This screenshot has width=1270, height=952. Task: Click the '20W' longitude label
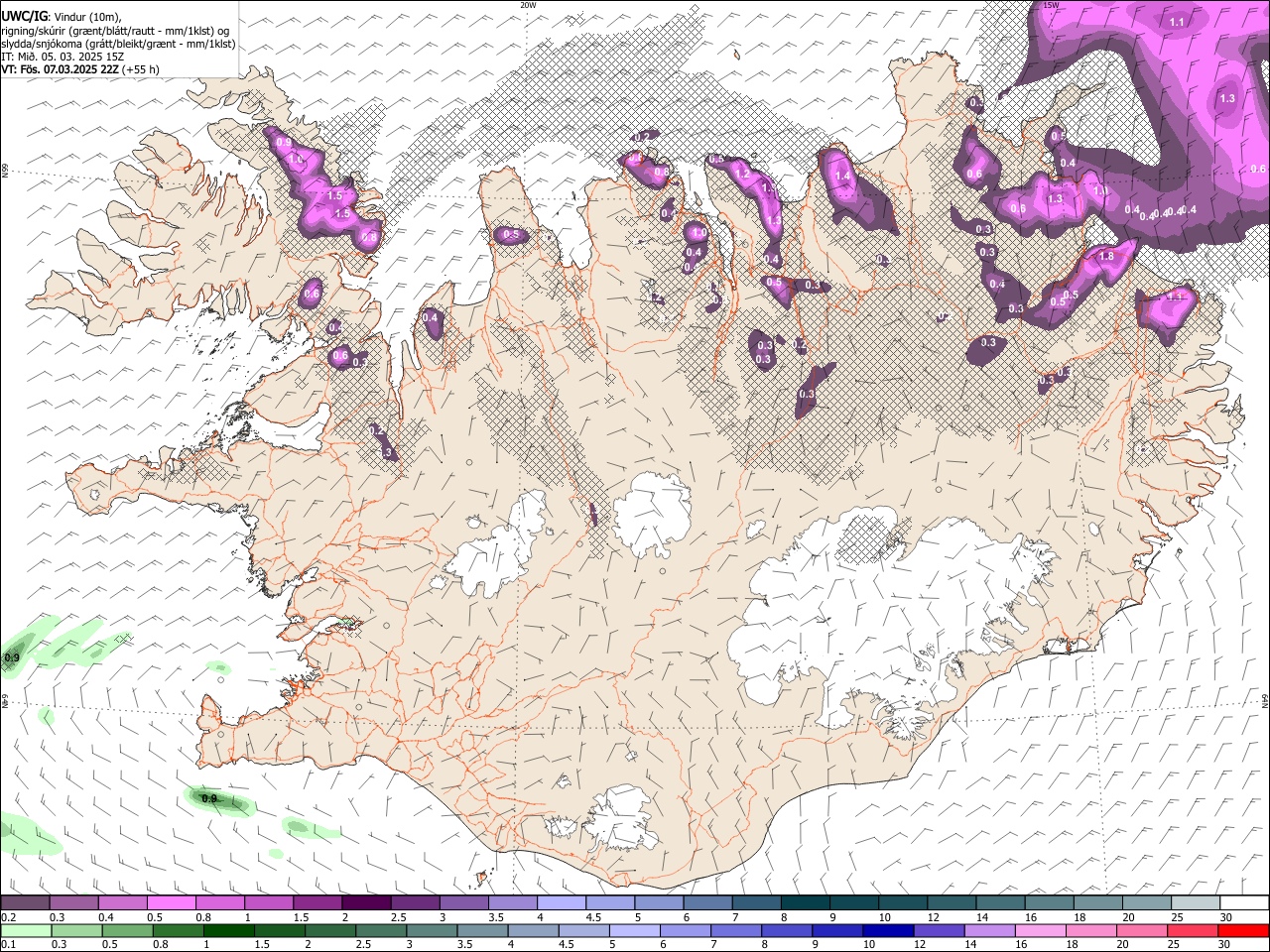coord(528,5)
